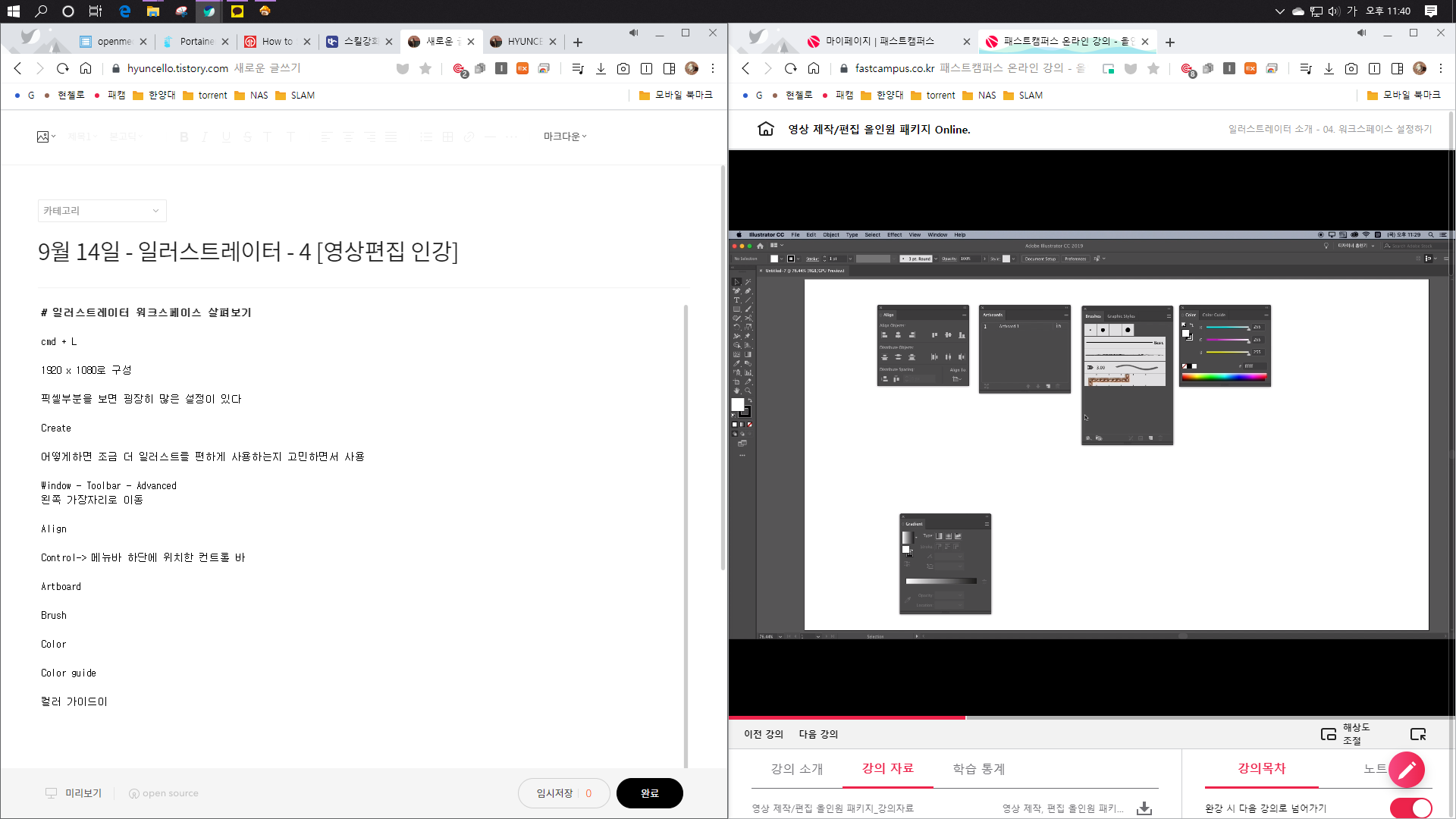
Task: Download the lecture material file
Action: point(1144,808)
